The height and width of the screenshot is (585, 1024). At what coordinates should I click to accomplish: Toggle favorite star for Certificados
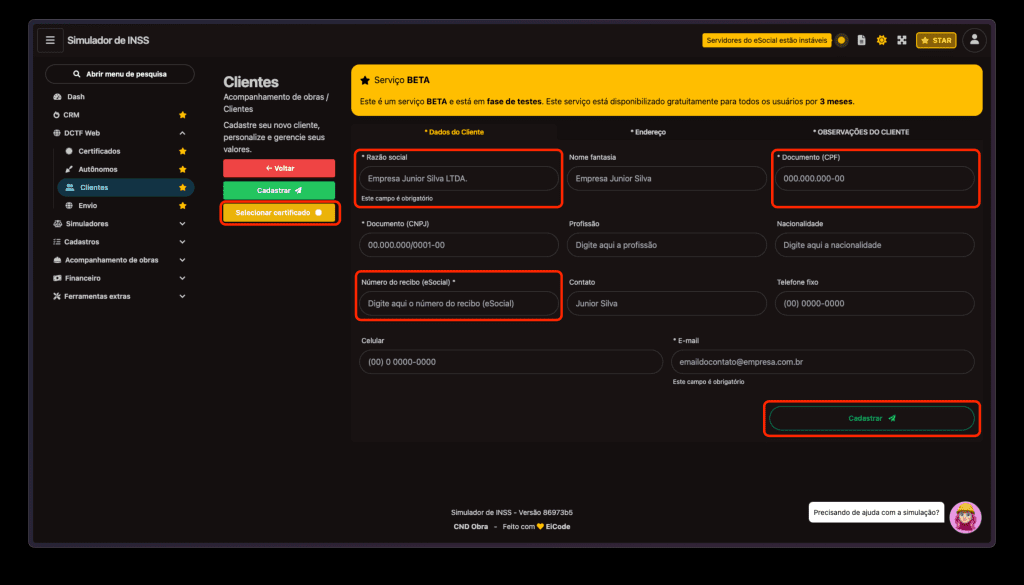183,151
